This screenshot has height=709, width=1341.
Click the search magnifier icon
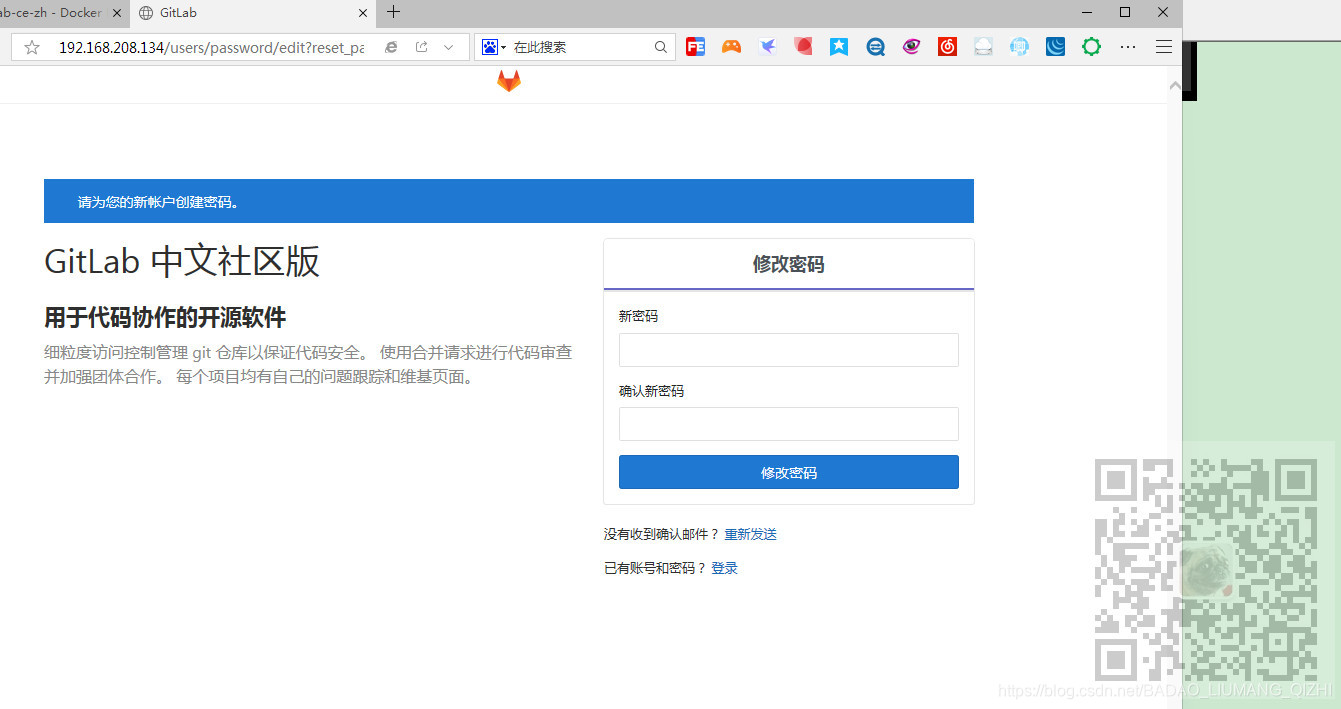[661, 47]
